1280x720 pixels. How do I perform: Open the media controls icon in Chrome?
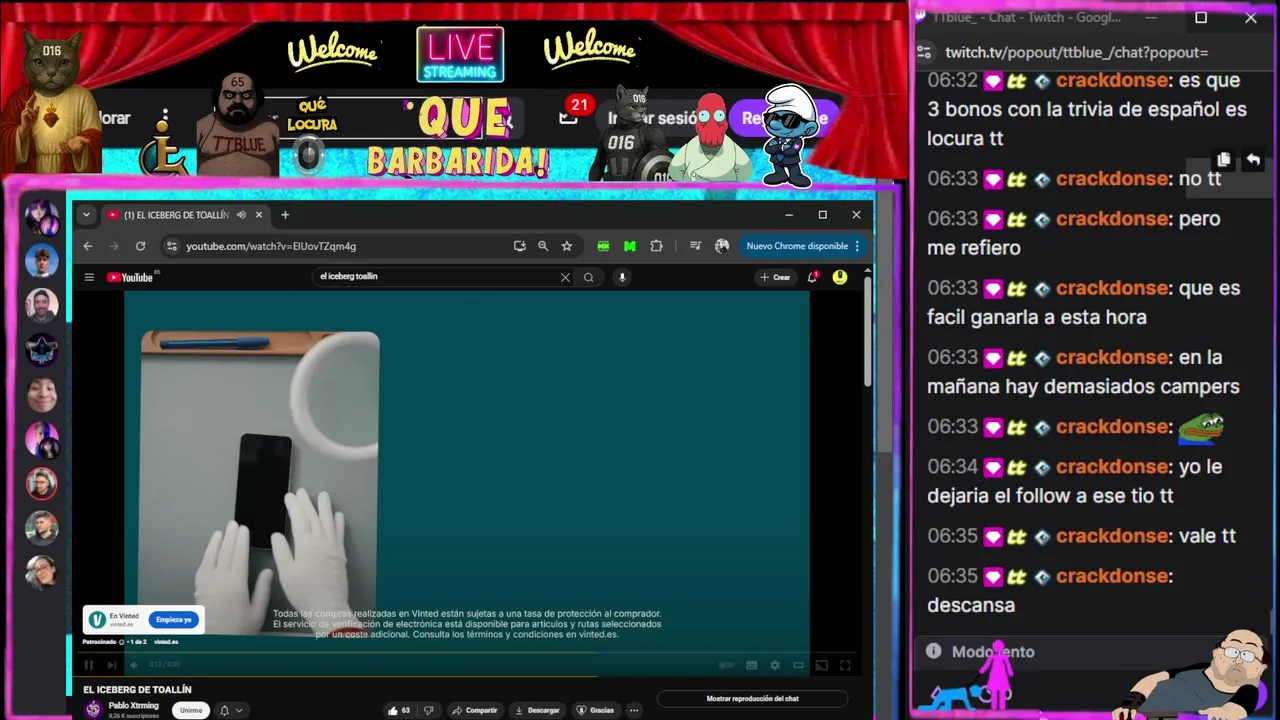[x=695, y=246]
